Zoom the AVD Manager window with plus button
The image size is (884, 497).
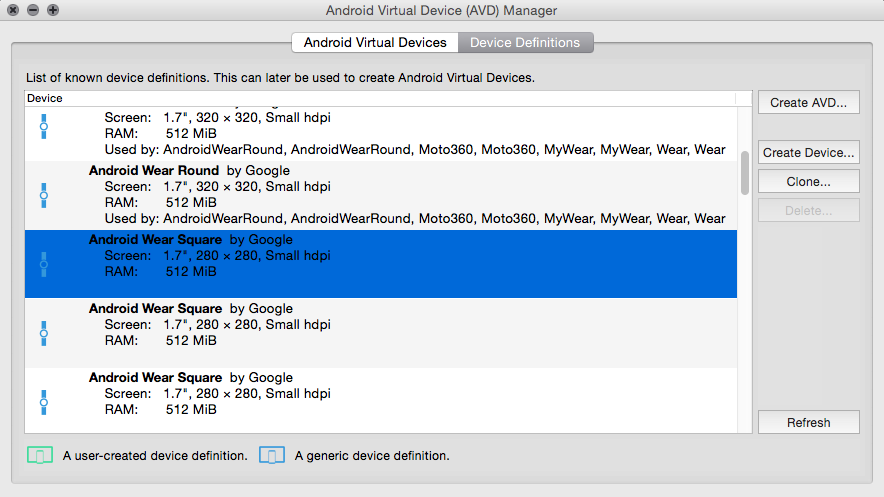coord(53,10)
